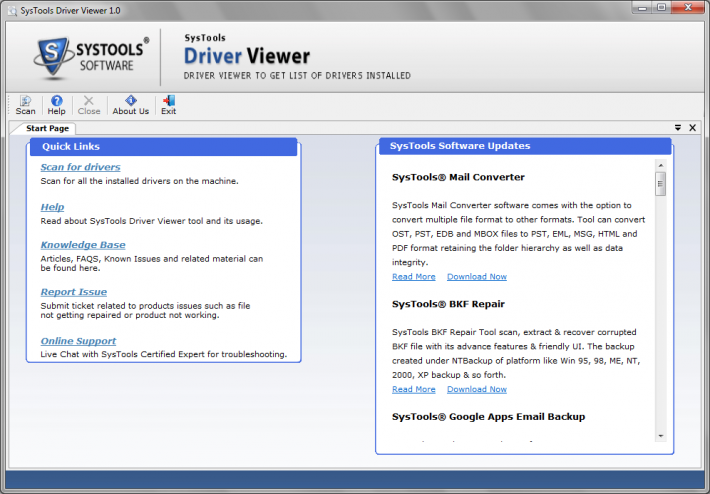Click the Quick Links panel header
Screen dimensions: 710x494
pos(163,147)
